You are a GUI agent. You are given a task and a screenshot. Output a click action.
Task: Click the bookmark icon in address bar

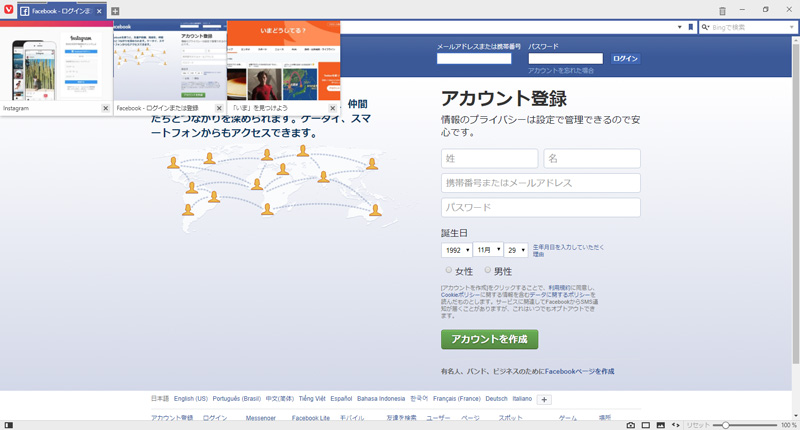pyautogui.click(x=691, y=27)
